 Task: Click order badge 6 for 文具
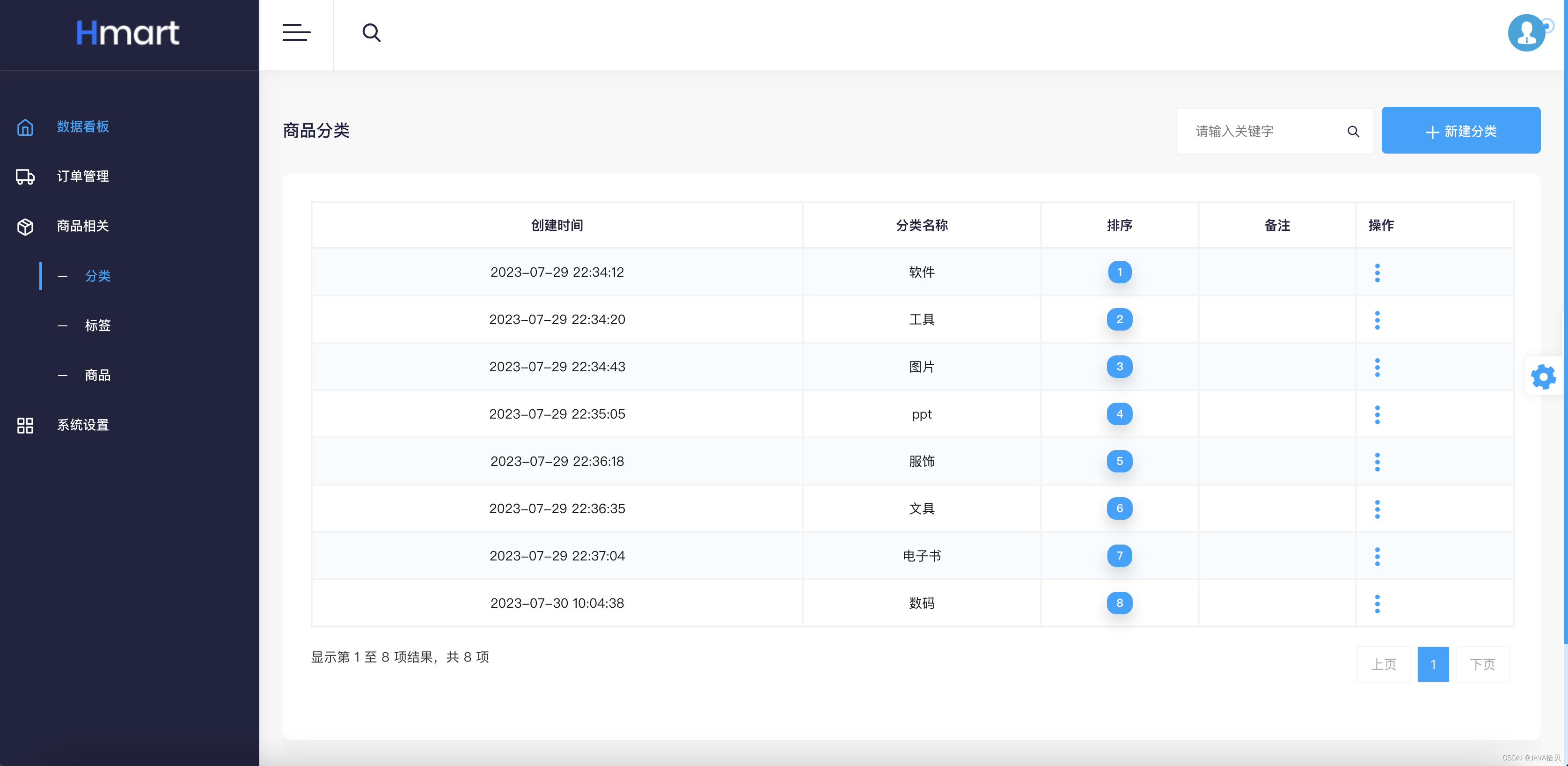coord(1120,508)
